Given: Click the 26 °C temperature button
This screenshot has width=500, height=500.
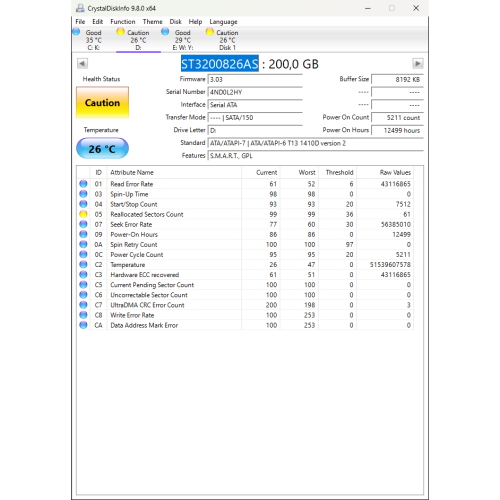Looking at the screenshot, I should tap(102, 148).
